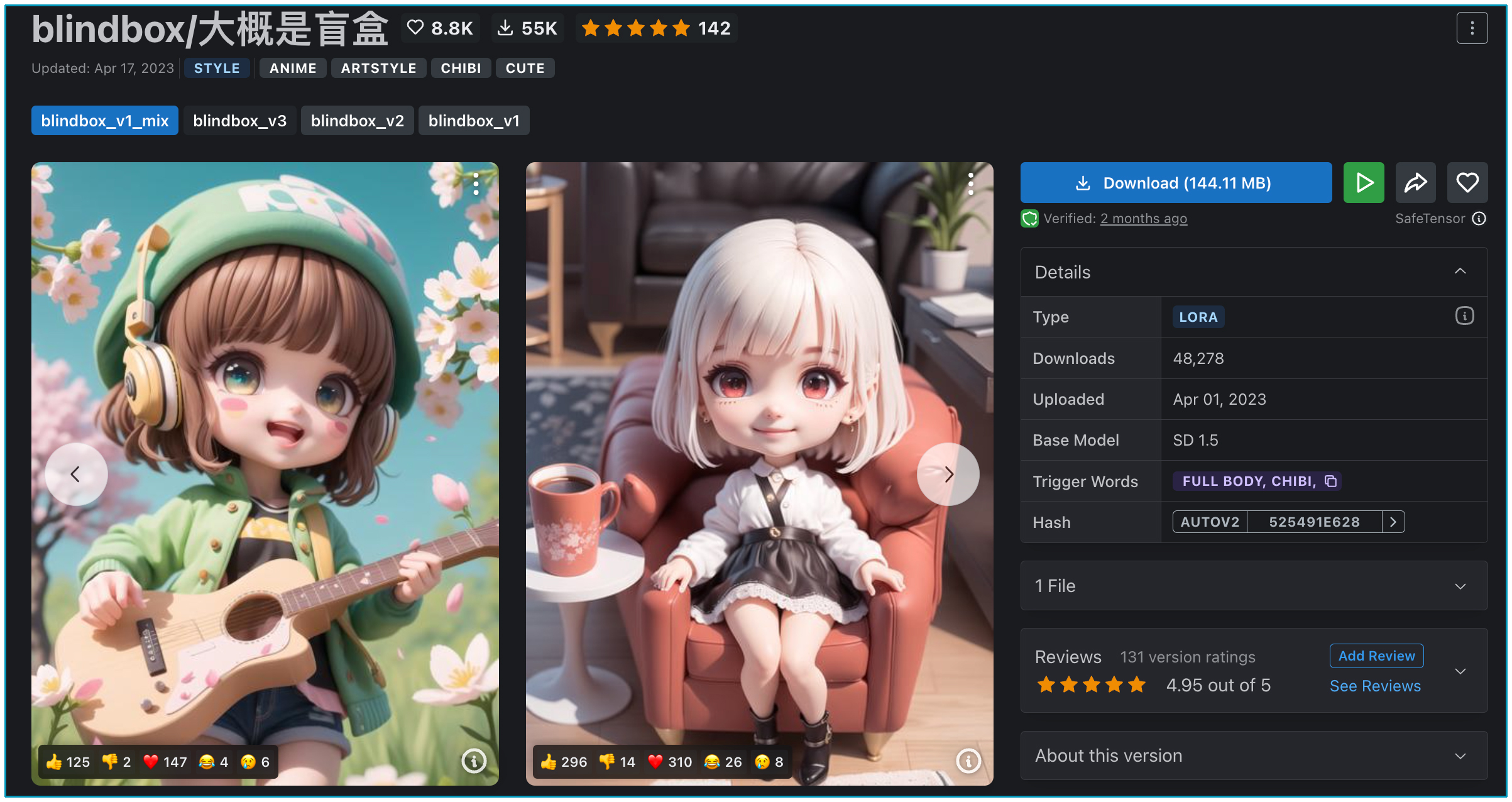Show info for the white-haired girl image
1512x802 pixels.
tap(968, 761)
